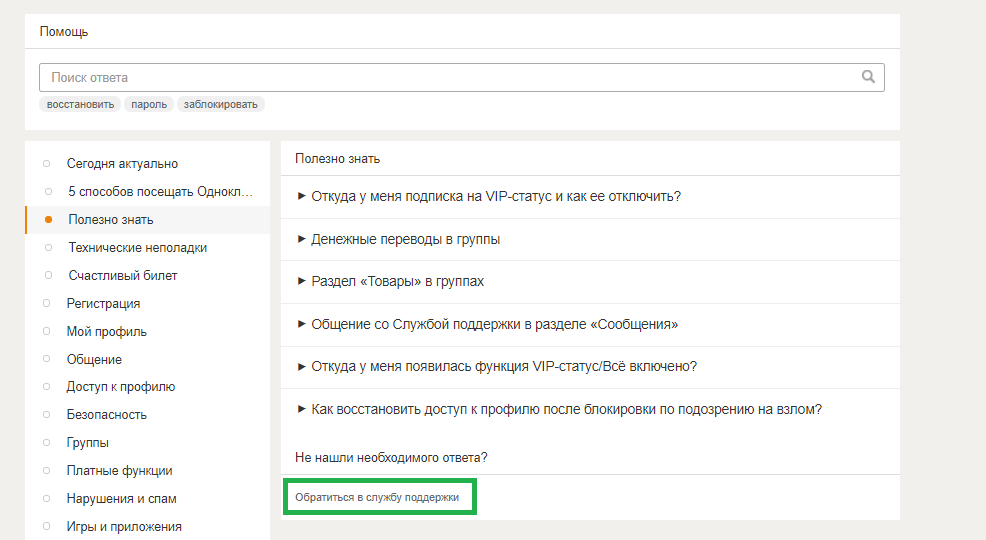Go to 'Счастливый билет' category
The image size is (986, 540).
122,275
